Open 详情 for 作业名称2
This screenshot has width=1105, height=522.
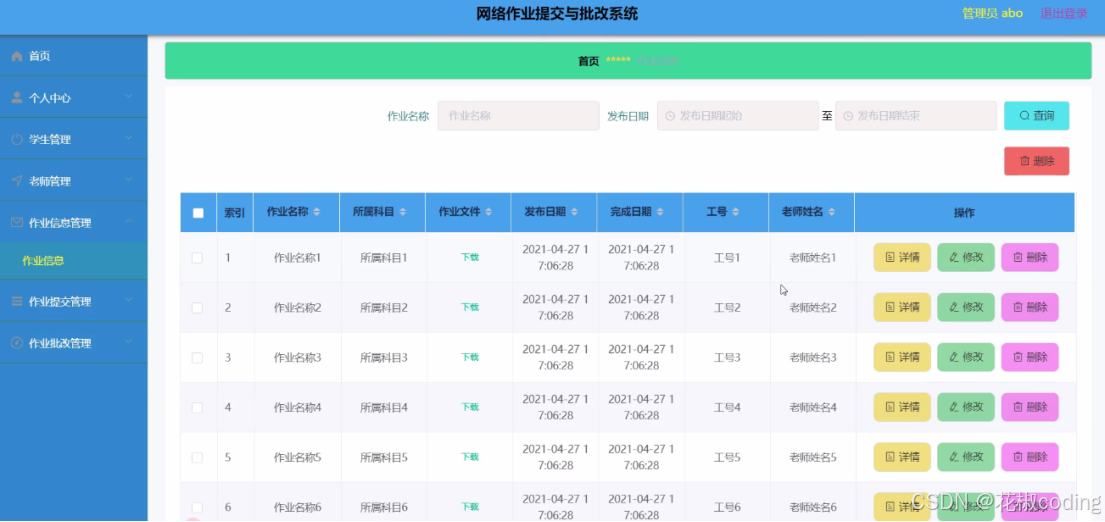click(902, 307)
